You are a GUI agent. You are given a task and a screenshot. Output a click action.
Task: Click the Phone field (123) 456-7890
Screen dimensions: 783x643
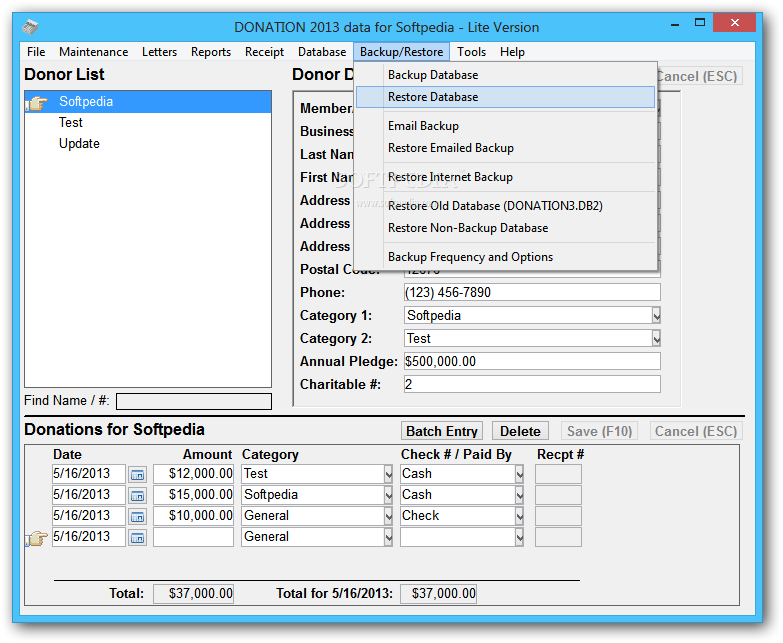pos(532,293)
